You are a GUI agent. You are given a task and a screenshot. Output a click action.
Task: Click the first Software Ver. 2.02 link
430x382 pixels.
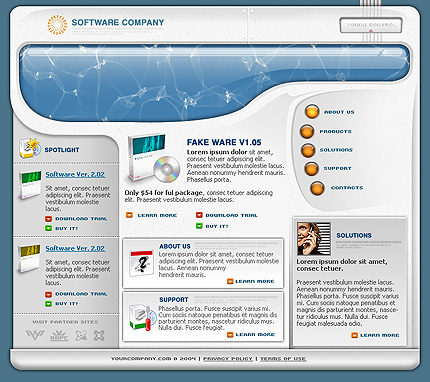click(x=75, y=174)
